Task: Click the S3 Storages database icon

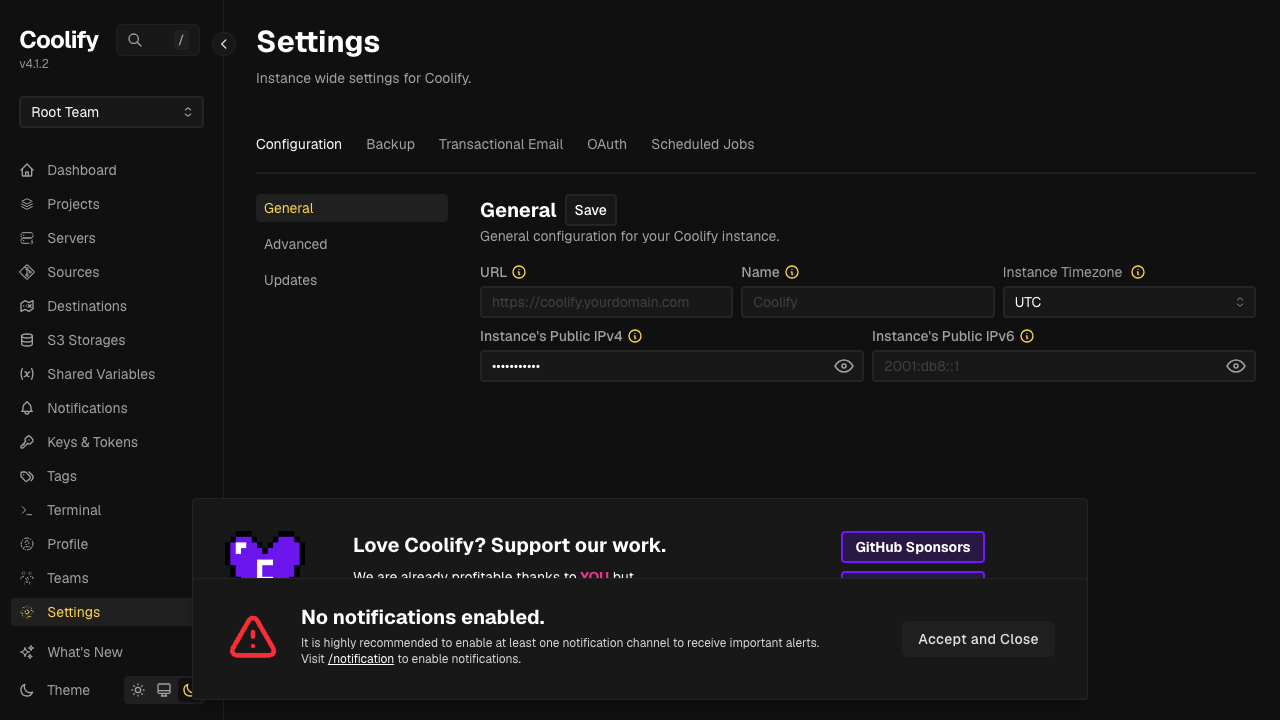Action: click(27, 340)
